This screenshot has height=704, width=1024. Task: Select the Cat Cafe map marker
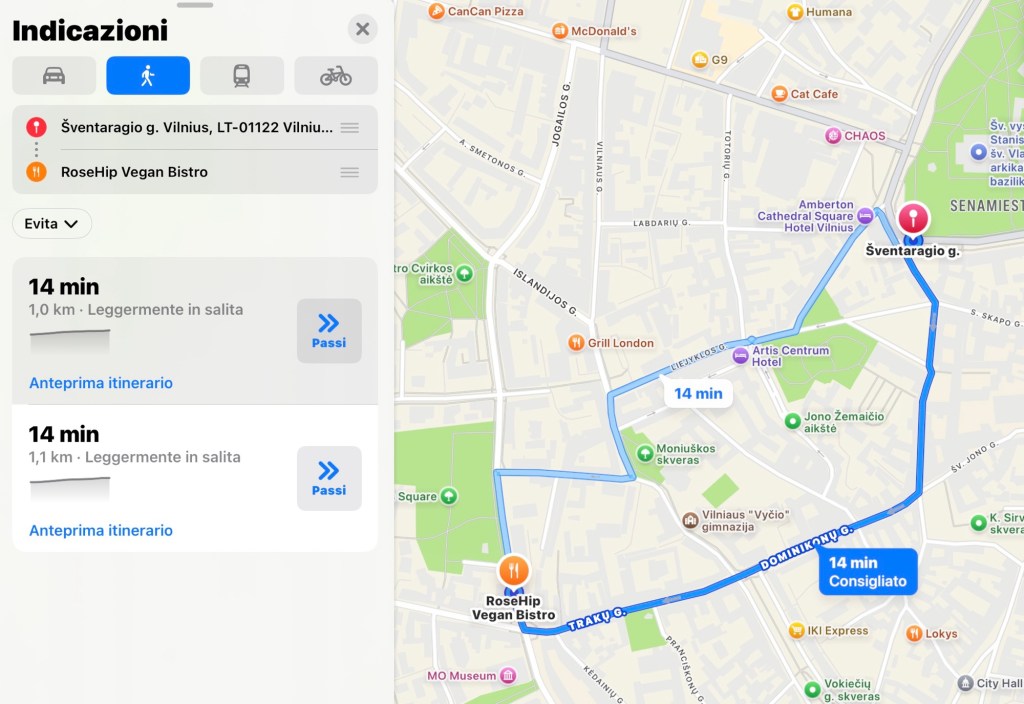pyautogui.click(x=779, y=94)
